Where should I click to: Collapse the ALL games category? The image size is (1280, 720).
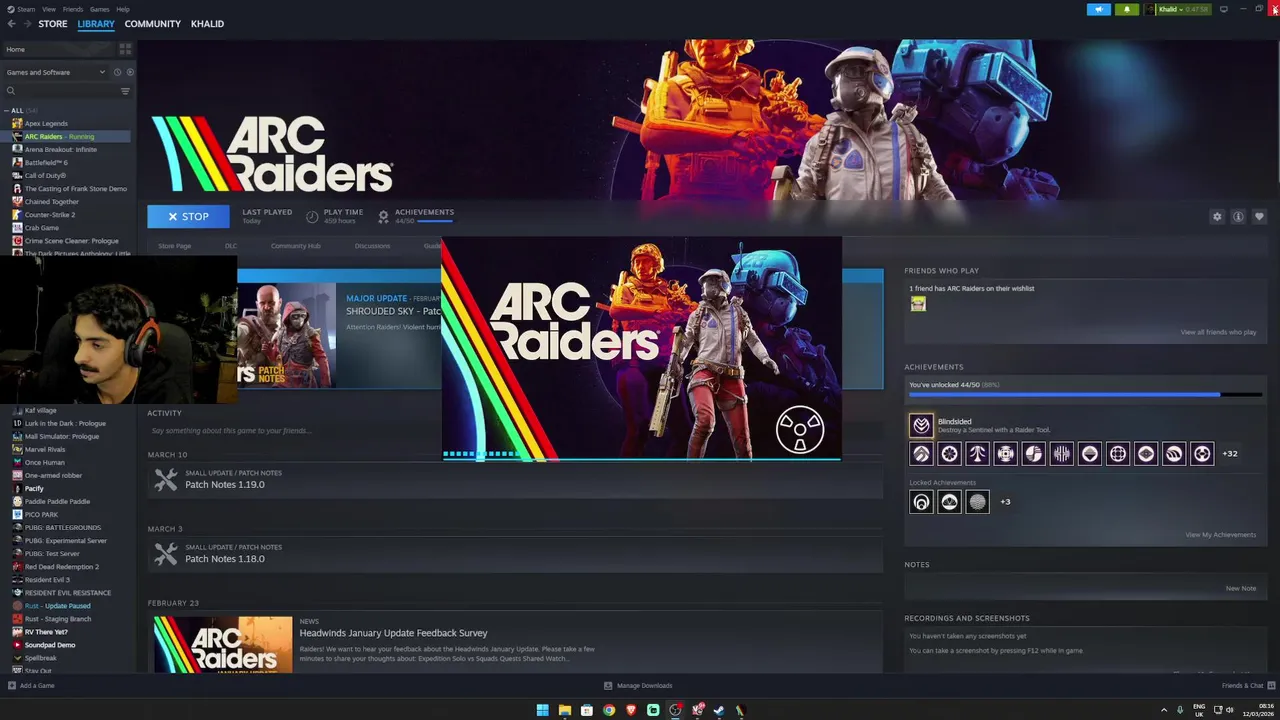tap(7, 110)
